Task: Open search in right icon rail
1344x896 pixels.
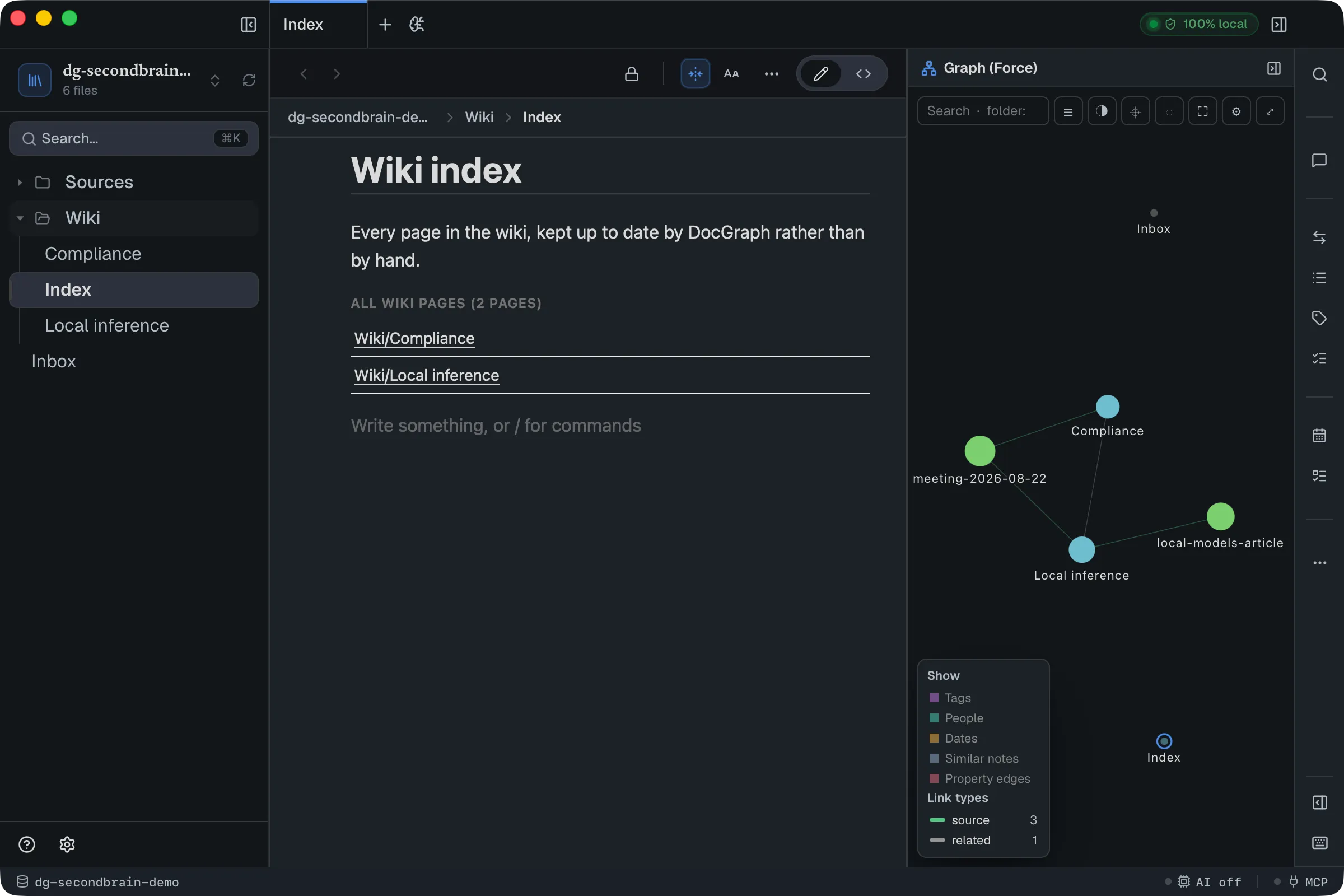Action: coord(1319,74)
